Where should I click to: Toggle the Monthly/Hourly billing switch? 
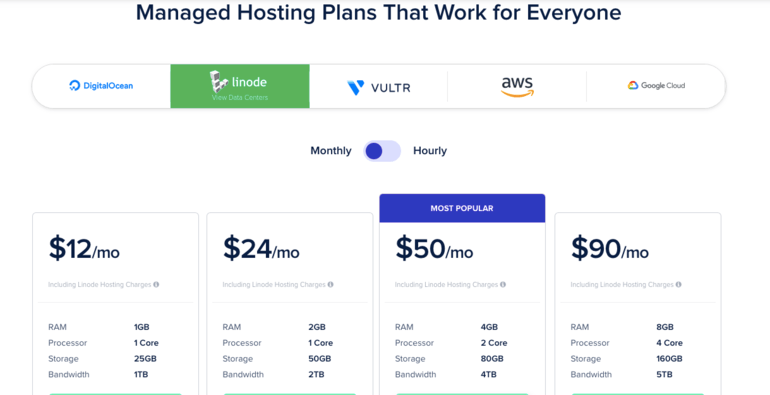[382, 151]
